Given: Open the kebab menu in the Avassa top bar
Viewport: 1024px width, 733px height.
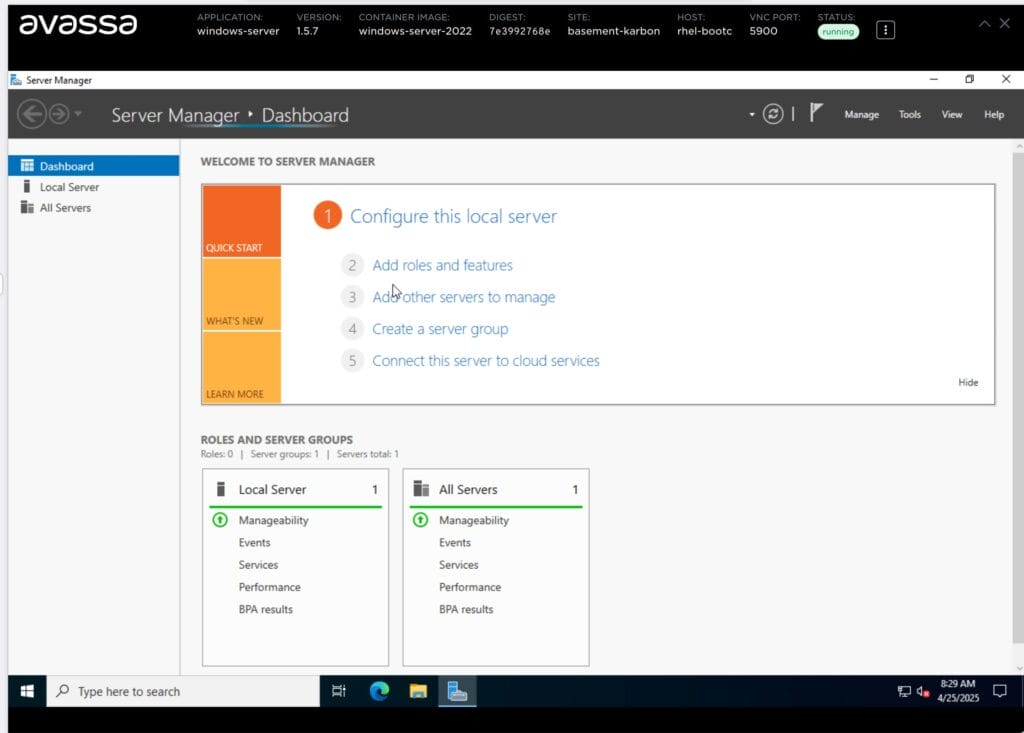Looking at the screenshot, I should coord(884,29).
